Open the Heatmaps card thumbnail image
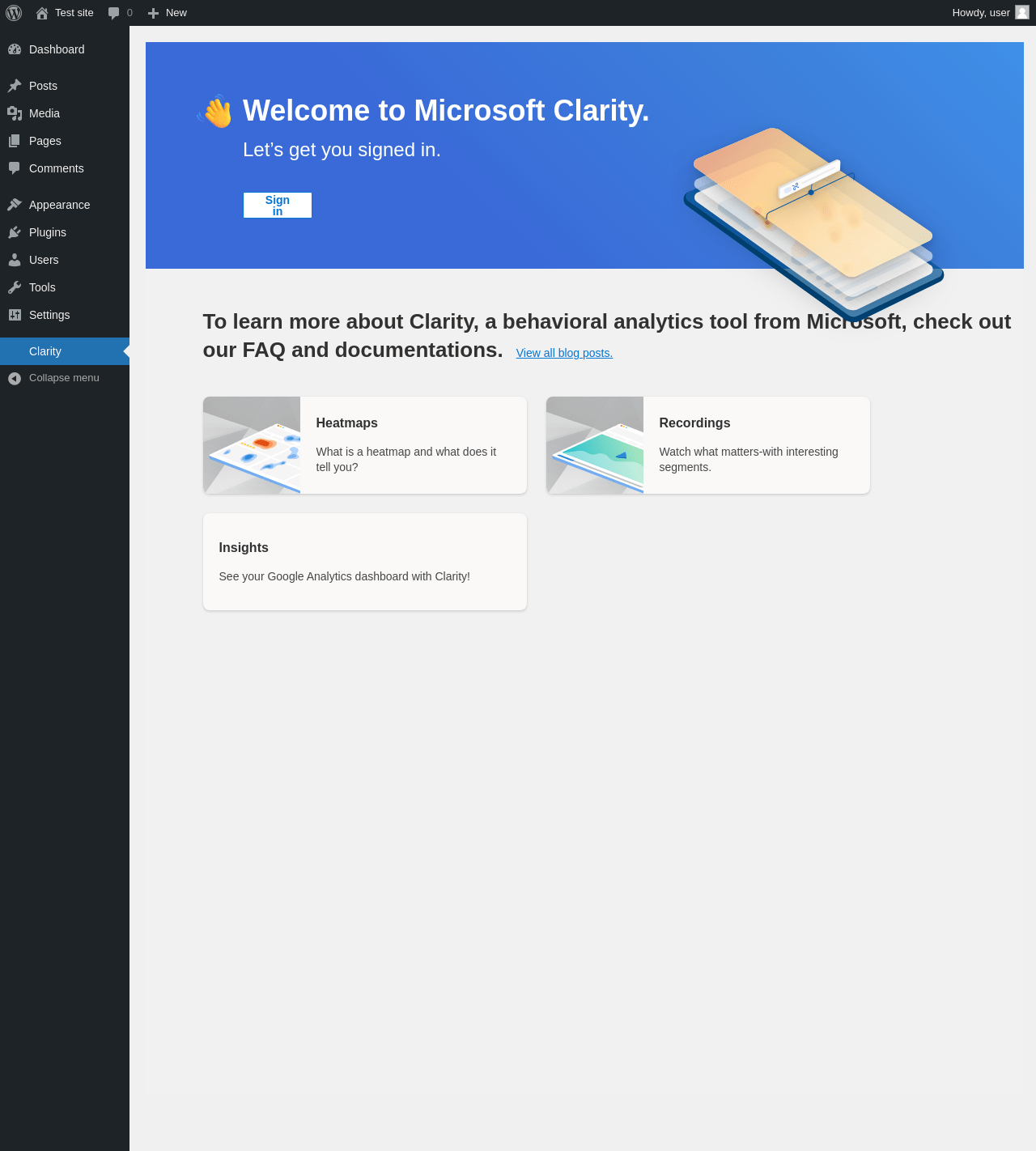The height and width of the screenshot is (1151, 1036). point(252,445)
